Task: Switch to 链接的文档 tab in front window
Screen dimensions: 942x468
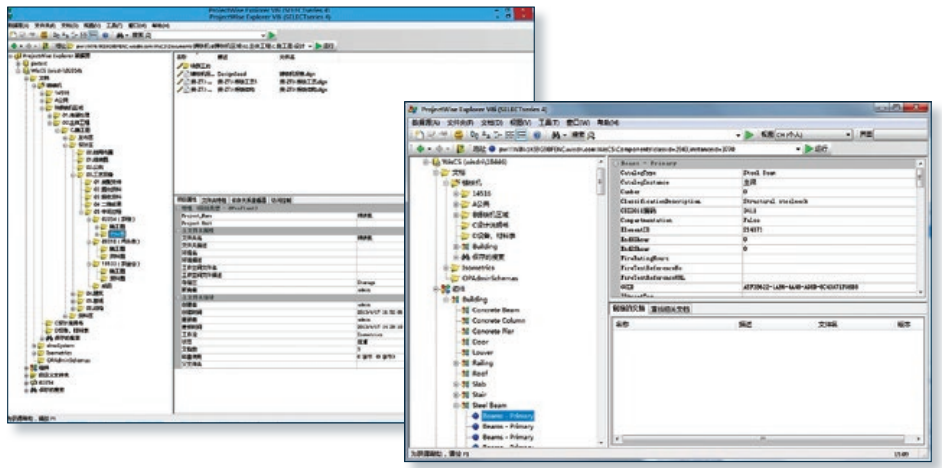Action: coord(629,309)
